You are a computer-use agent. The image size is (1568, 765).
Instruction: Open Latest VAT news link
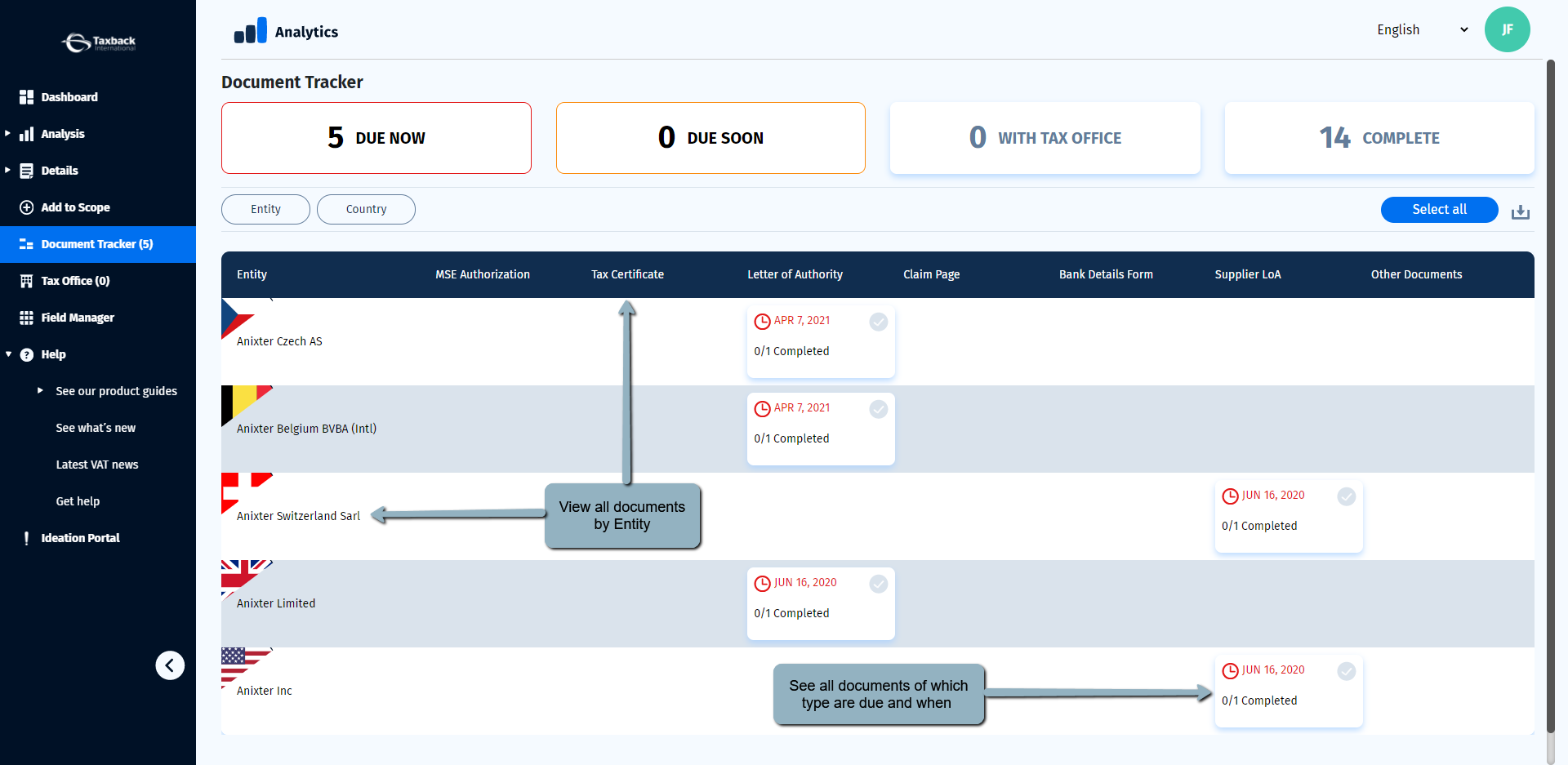(x=97, y=465)
